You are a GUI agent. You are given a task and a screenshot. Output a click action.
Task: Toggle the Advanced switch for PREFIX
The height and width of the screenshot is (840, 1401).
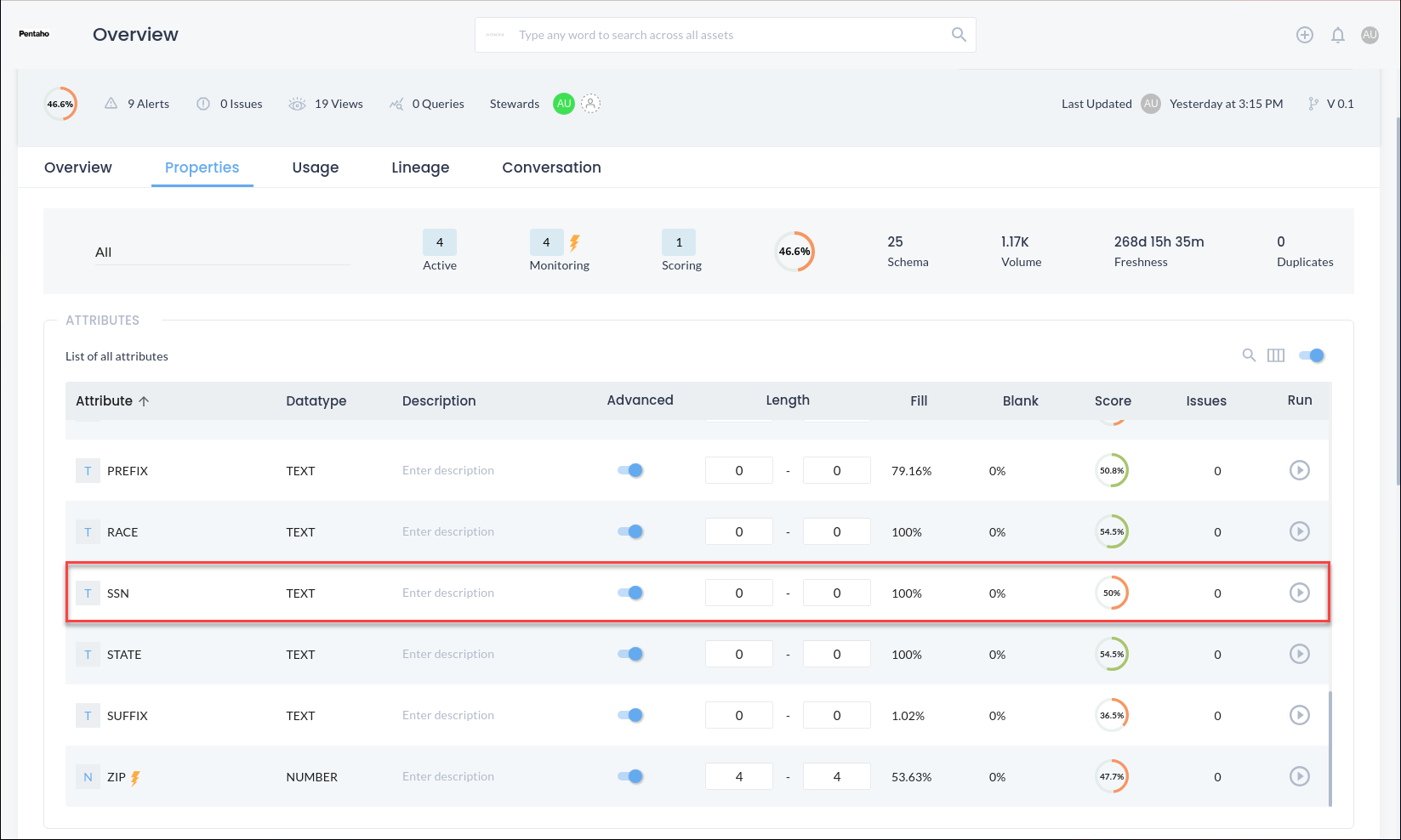[630, 470]
